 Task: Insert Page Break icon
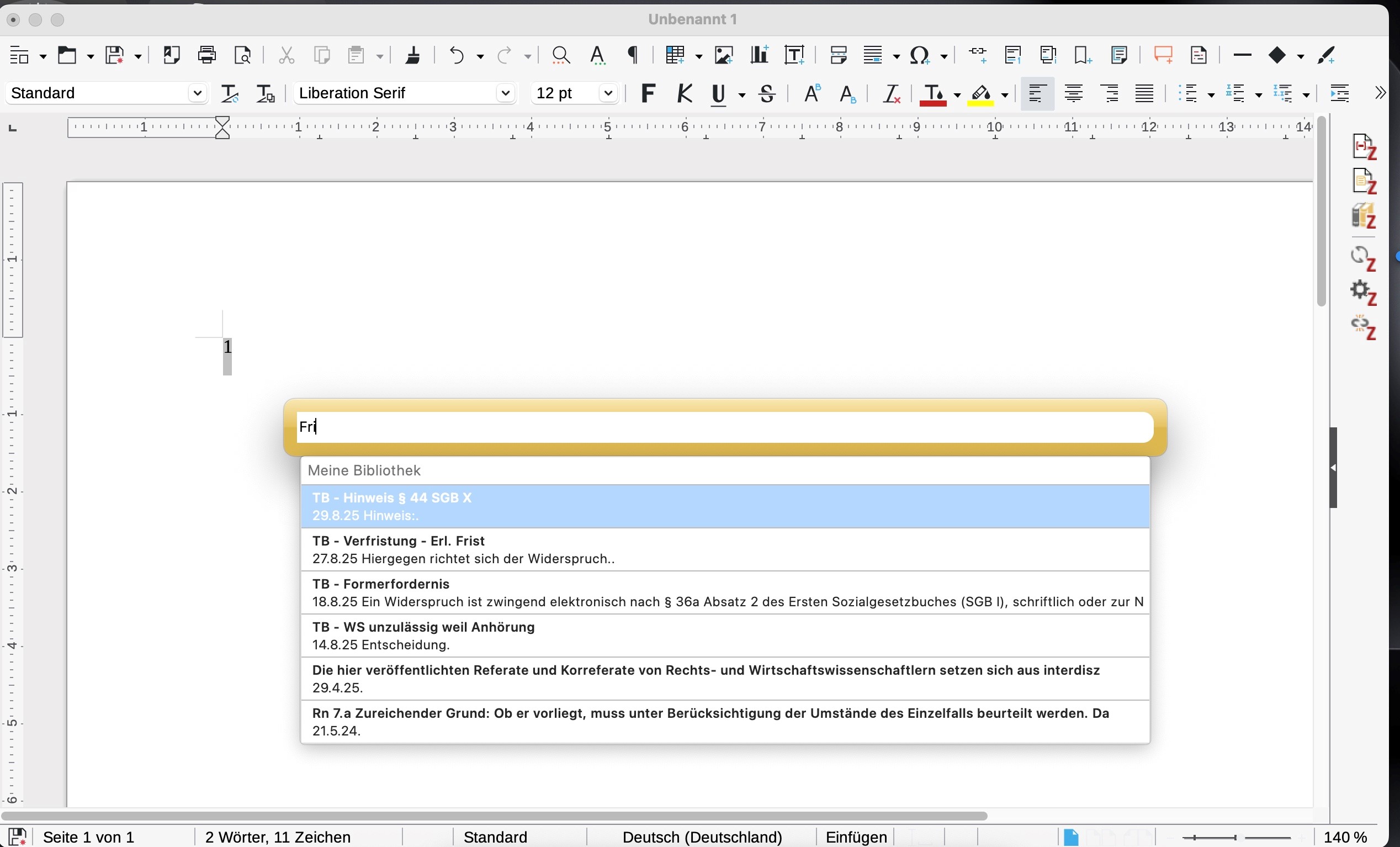click(838, 55)
